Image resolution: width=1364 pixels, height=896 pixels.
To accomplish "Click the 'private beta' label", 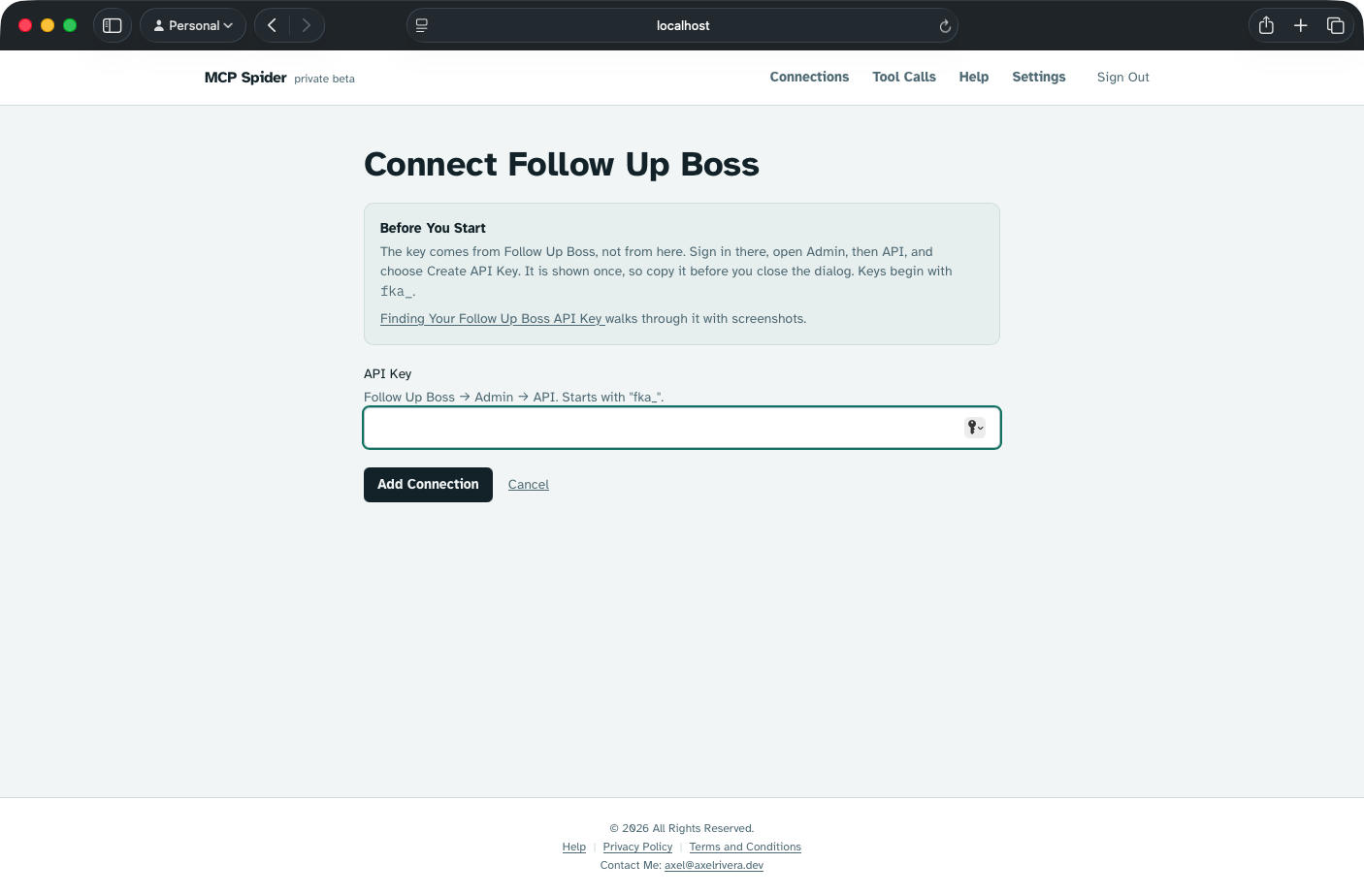I will pos(324,79).
